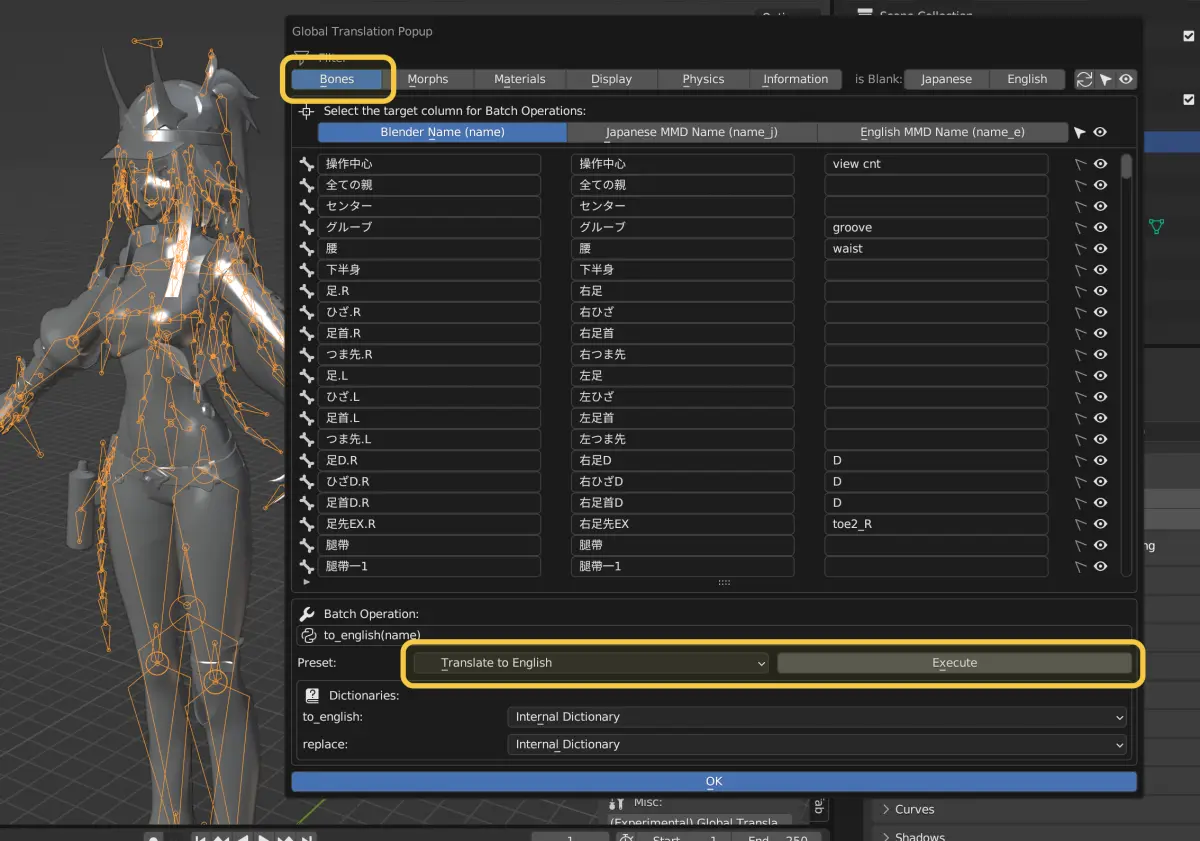Screen dimensions: 1200x841
Task: Click the bone icon beside 操作中心
Action: pyautogui.click(x=307, y=164)
